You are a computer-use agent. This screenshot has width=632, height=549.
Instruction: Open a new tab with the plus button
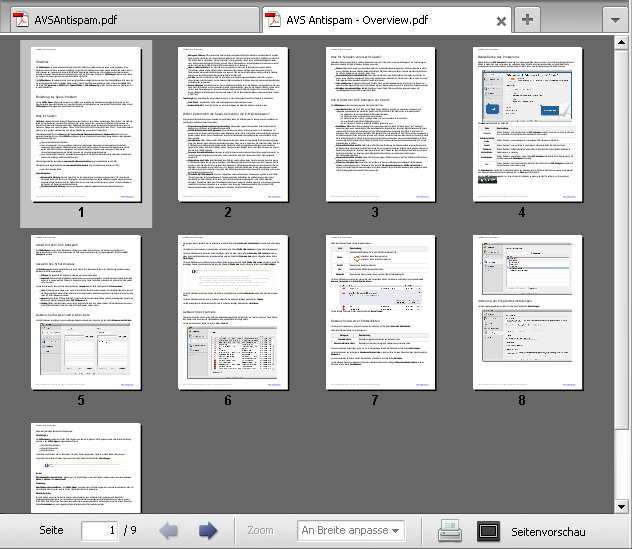coord(527,20)
